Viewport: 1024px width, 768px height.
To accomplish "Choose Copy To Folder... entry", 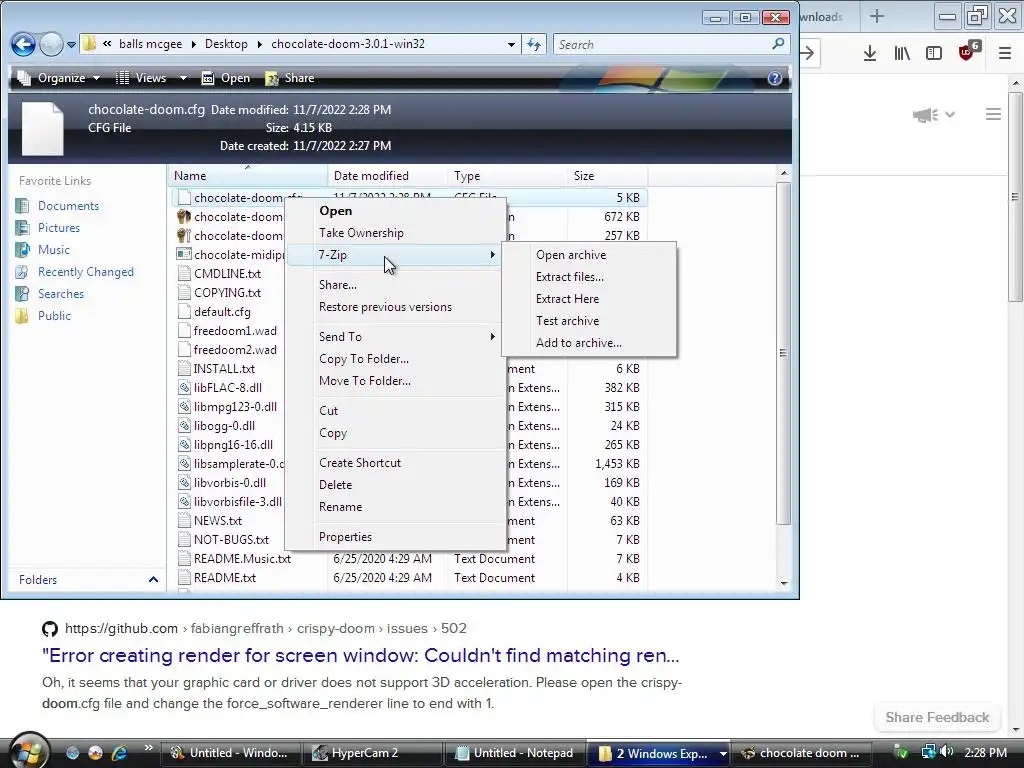I will 395,359.
